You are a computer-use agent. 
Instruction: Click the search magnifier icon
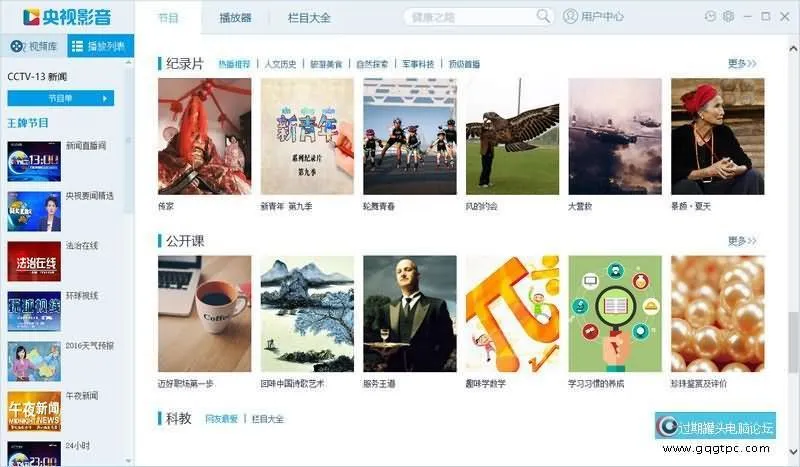[x=543, y=16]
